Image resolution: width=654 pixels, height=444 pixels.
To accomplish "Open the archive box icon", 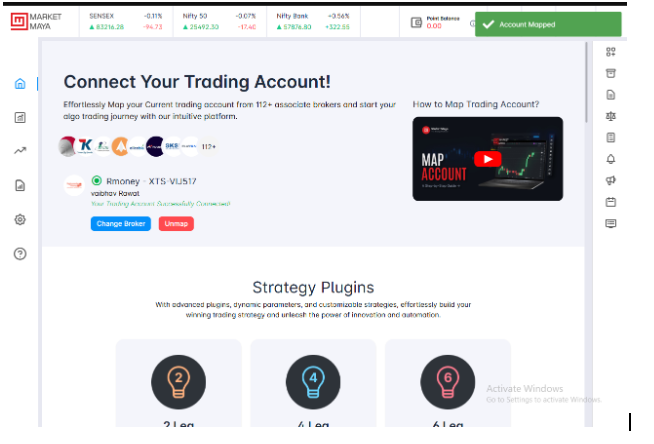I will pyautogui.click(x=611, y=73).
